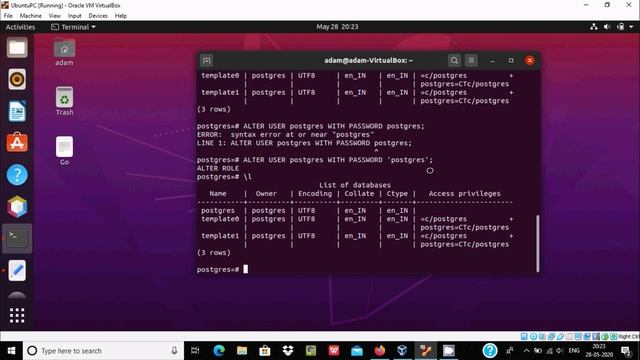This screenshot has height=360, width=640.
Task: Open the terminal hamburger menu
Action: [471, 60]
